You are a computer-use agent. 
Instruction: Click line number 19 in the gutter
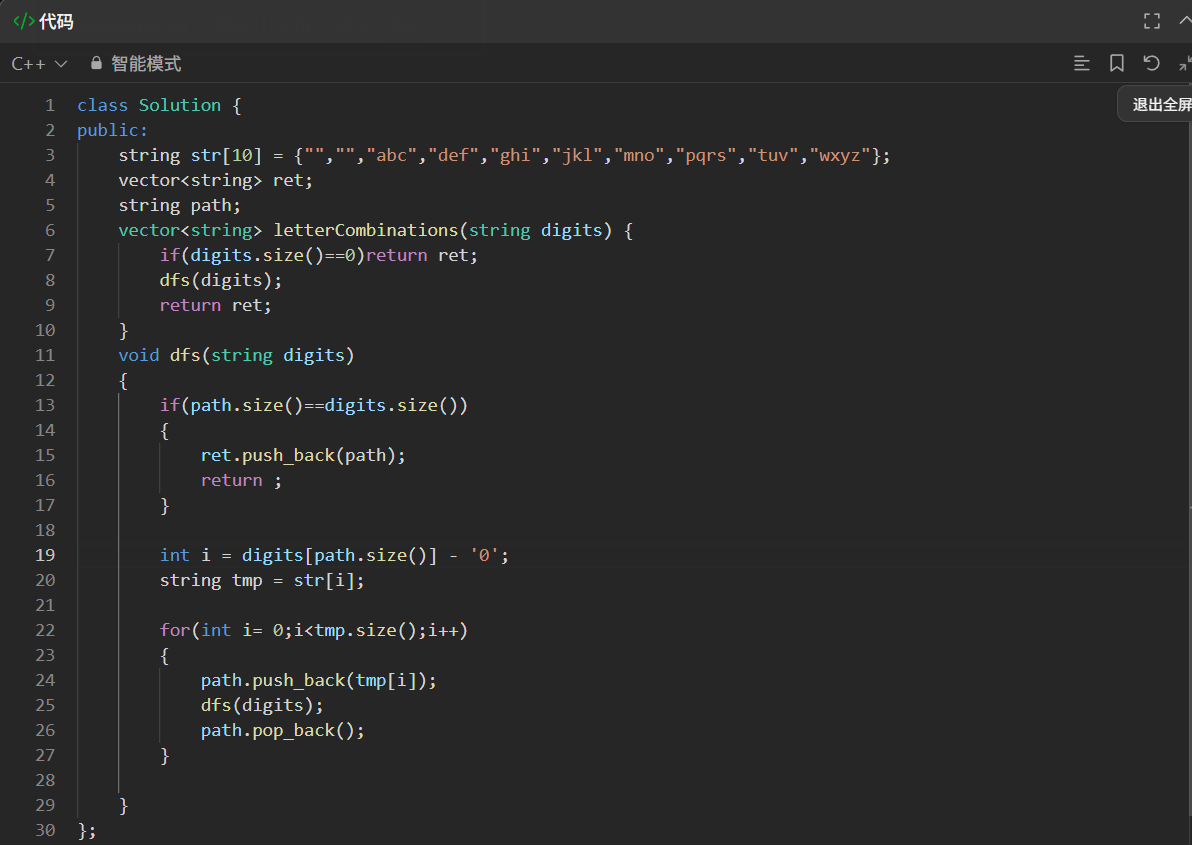click(x=45, y=555)
